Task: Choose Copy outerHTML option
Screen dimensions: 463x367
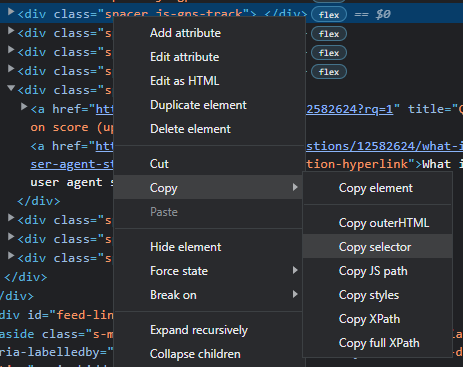Action: tap(378, 223)
